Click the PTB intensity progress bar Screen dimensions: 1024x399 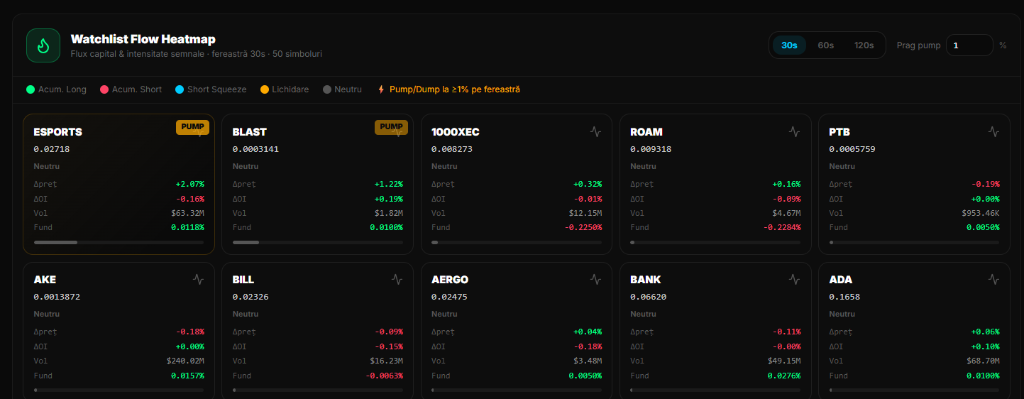[914, 242]
